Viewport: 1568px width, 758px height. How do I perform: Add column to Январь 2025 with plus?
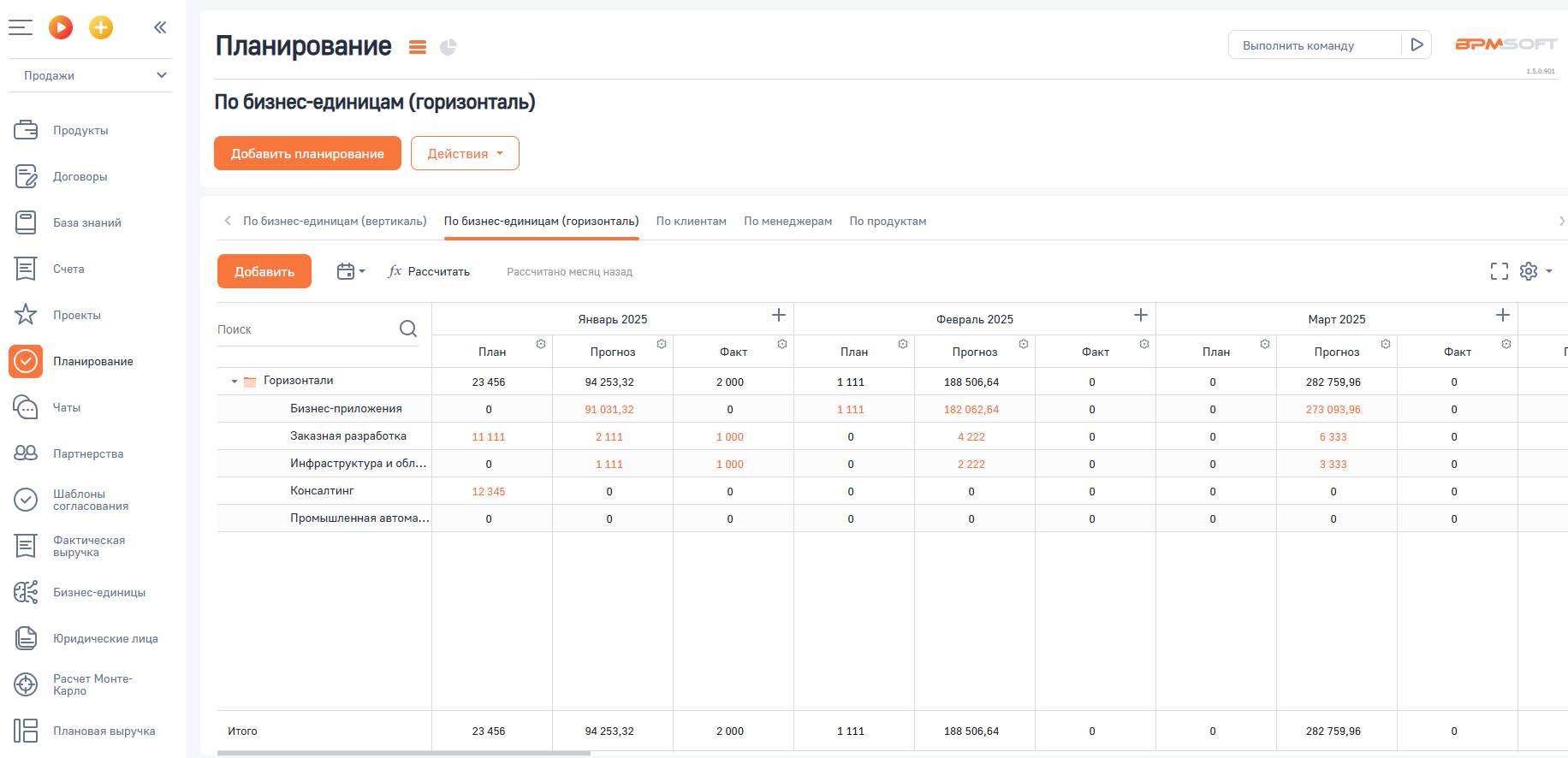click(x=779, y=315)
